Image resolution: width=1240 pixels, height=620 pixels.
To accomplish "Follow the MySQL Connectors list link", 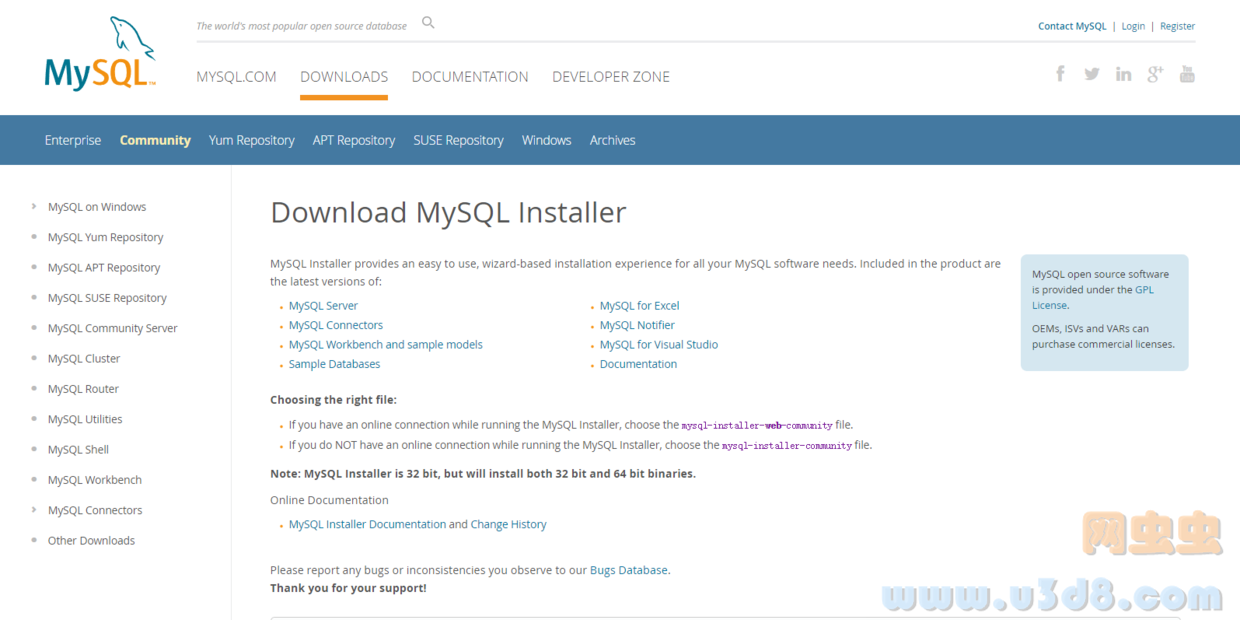I will (336, 325).
